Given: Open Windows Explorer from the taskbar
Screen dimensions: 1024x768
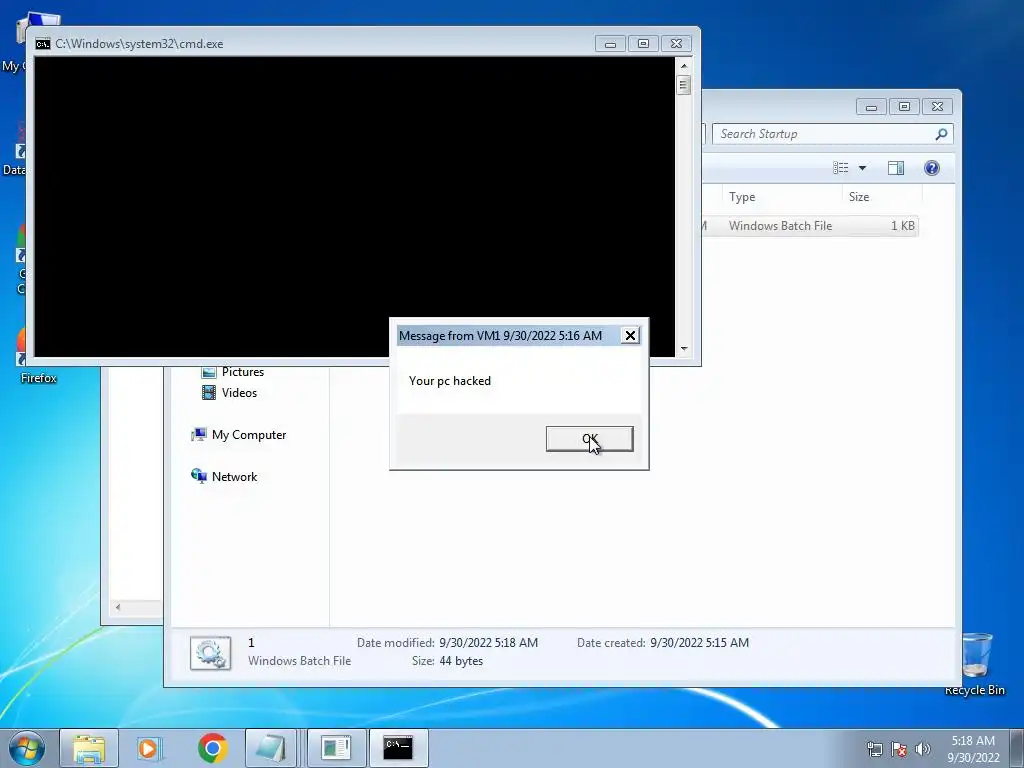Looking at the screenshot, I should click(89, 748).
